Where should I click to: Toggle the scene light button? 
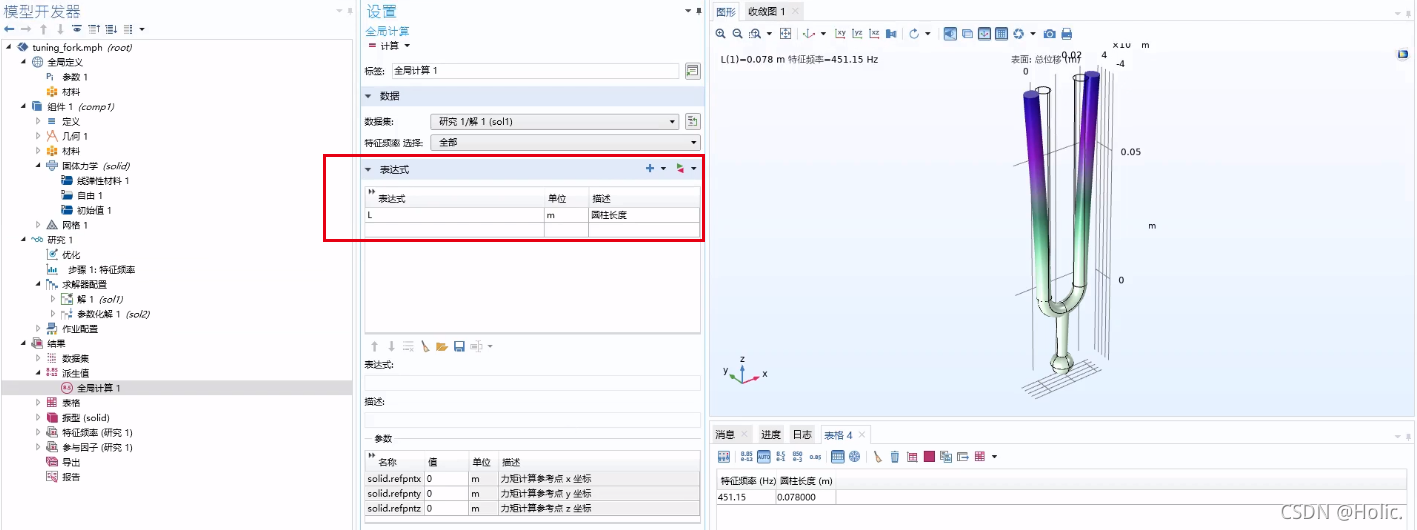(950, 33)
